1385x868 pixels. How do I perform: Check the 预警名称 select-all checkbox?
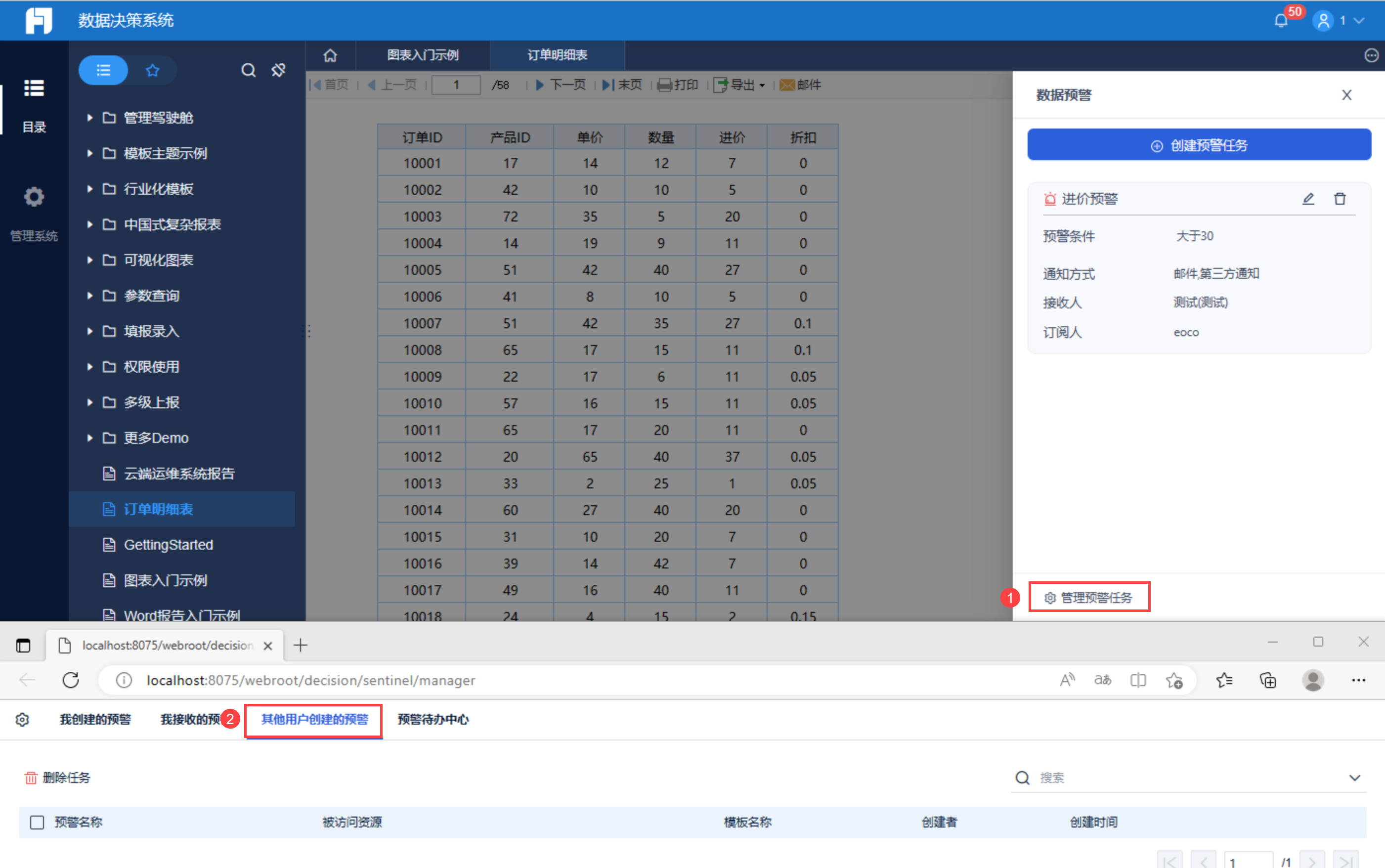click(37, 822)
